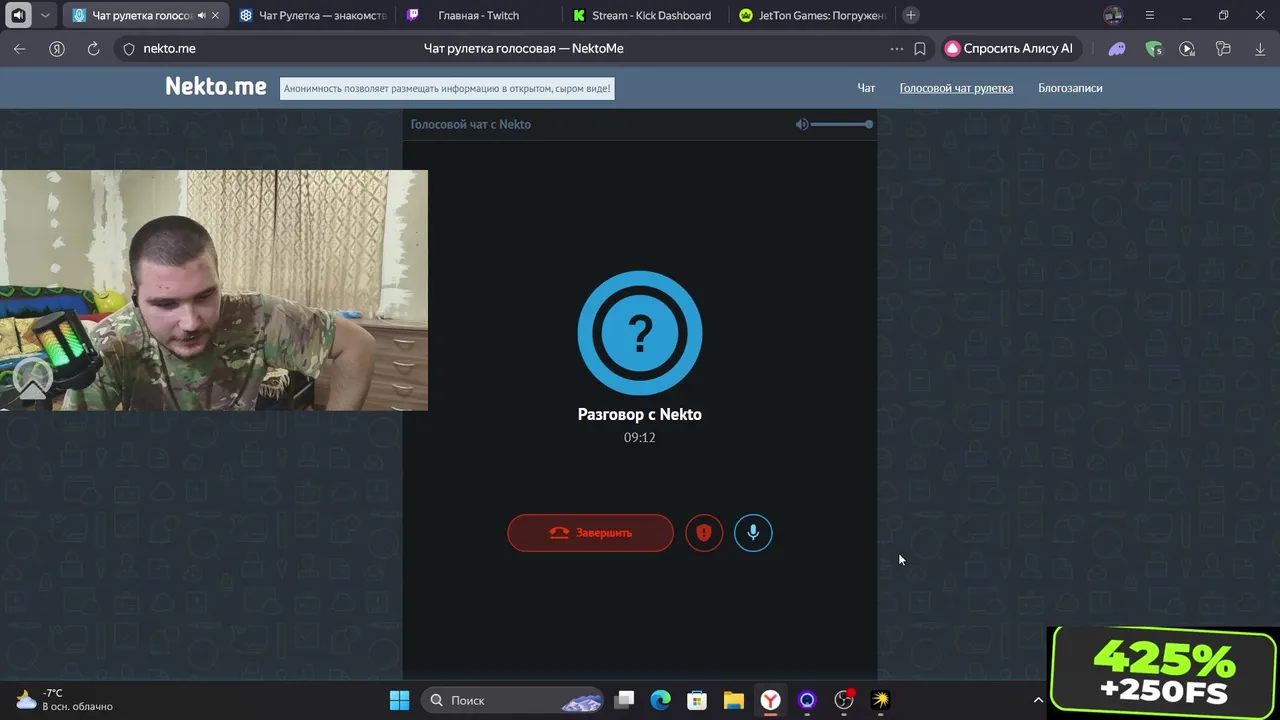Report the user with the red shield icon
Image resolution: width=1280 pixels, height=720 pixels.
[x=704, y=533]
